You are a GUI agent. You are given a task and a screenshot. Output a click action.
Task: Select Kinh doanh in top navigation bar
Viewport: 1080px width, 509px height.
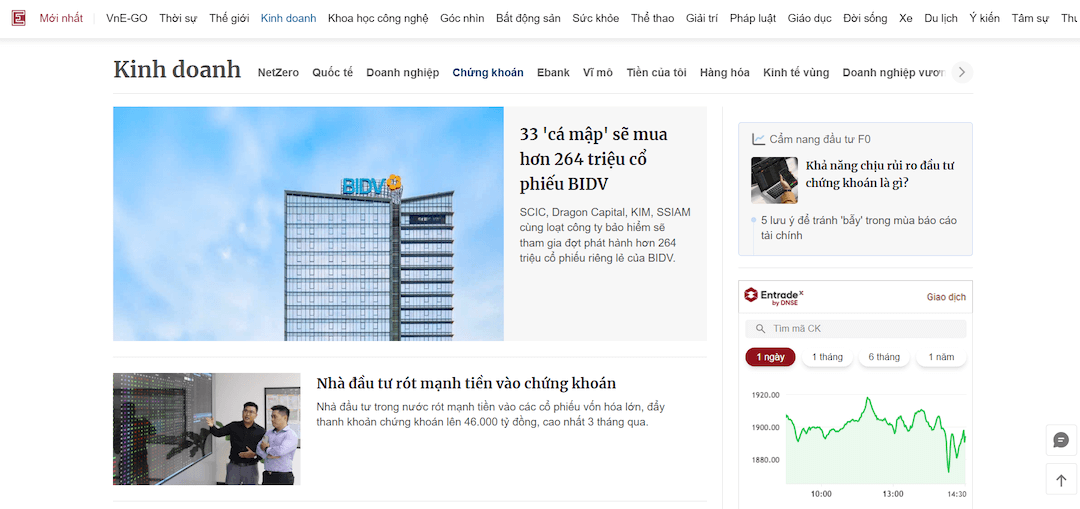(x=289, y=19)
